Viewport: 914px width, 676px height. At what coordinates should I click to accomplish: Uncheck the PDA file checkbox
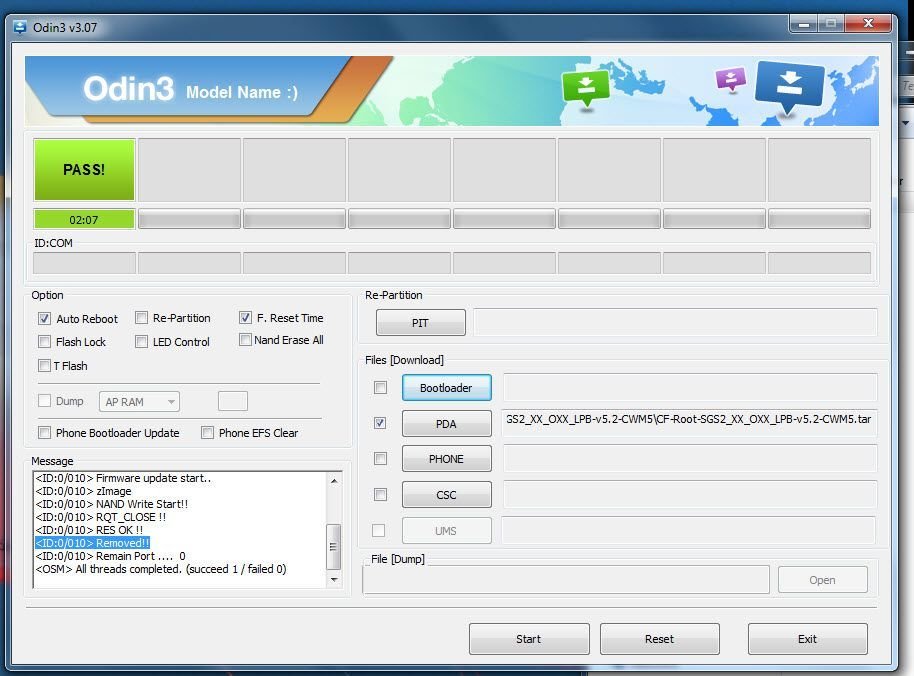coord(380,423)
